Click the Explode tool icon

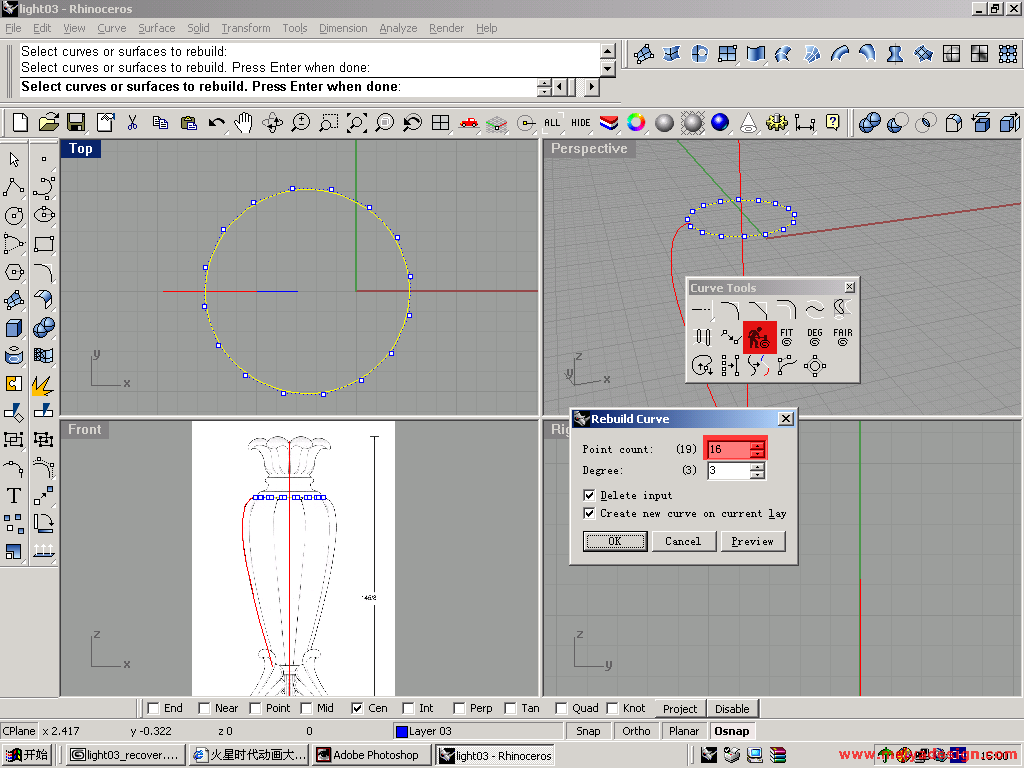(42, 383)
